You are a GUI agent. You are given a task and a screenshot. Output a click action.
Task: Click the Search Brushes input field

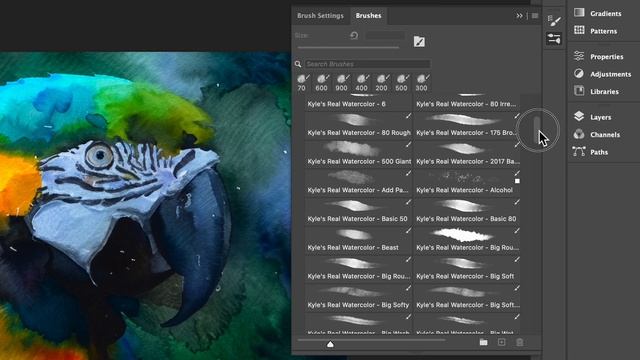click(367, 64)
